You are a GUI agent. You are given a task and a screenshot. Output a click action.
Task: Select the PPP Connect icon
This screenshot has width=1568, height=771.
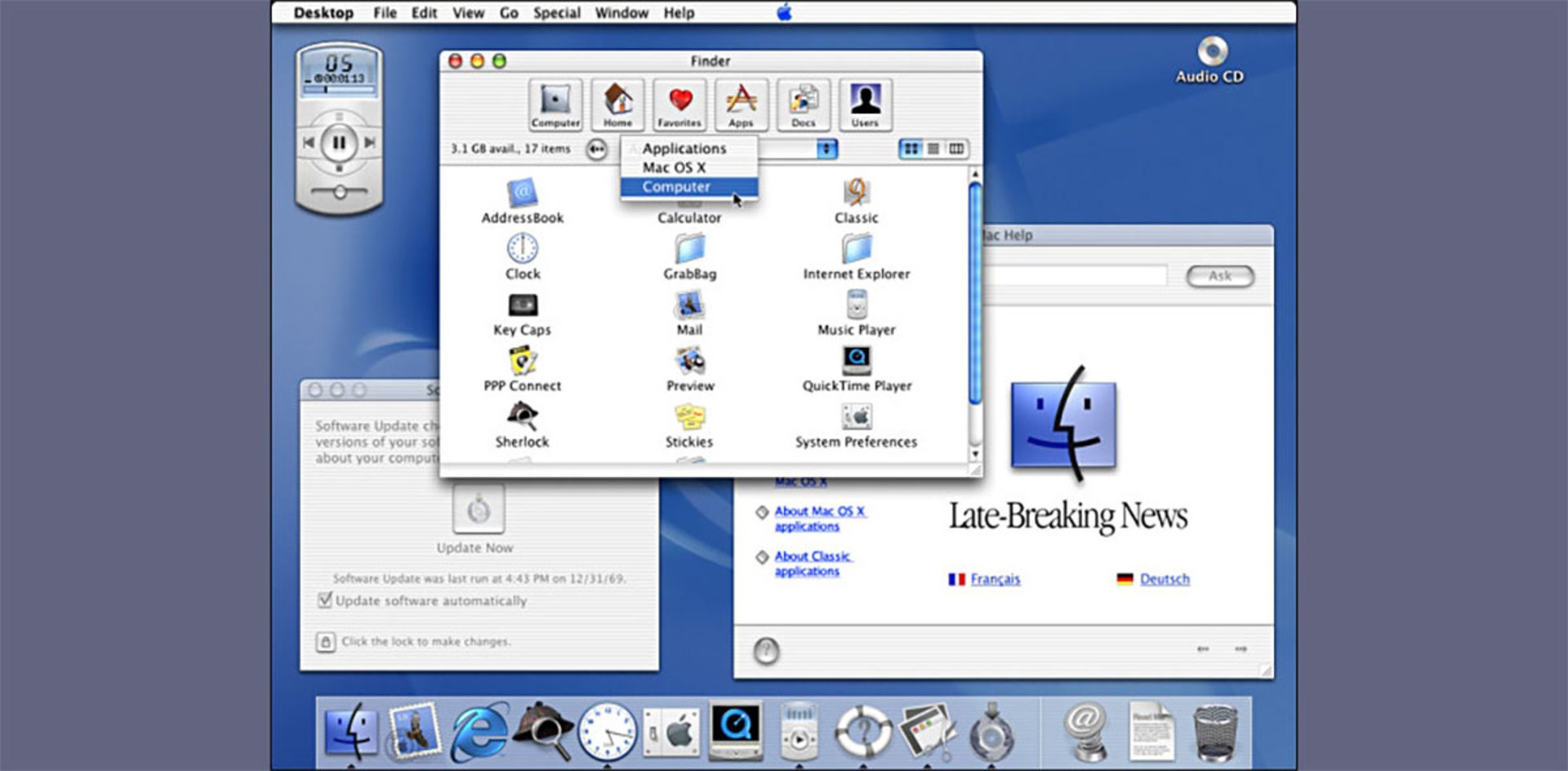[523, 360]
